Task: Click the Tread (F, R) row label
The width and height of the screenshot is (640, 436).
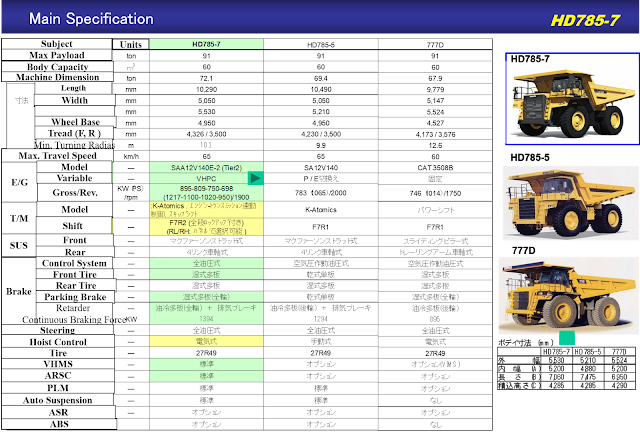Action: click(x=74, y=133)
